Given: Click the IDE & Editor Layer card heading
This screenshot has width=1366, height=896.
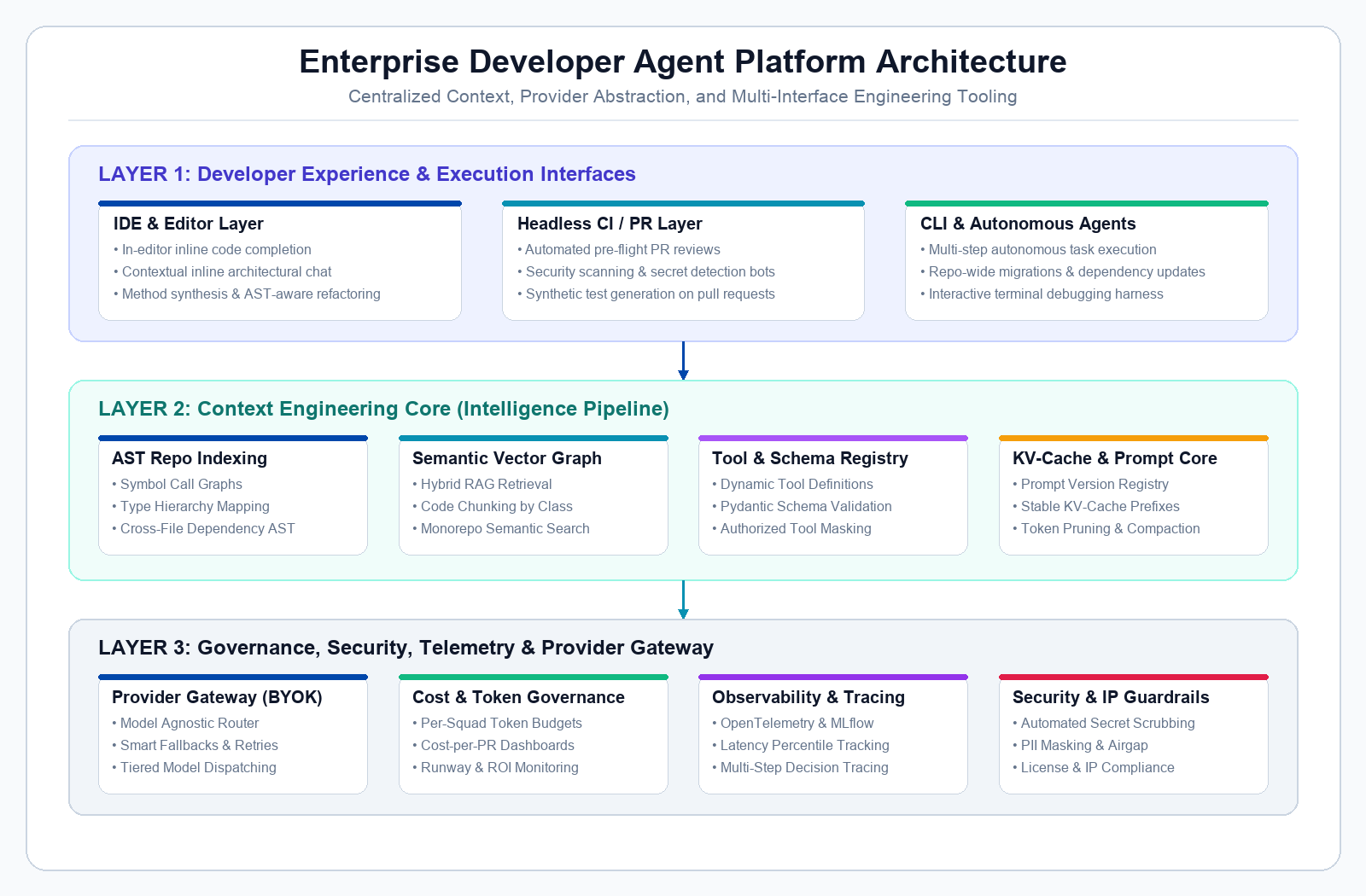Looking at the screenshot, I should [188, 224].
